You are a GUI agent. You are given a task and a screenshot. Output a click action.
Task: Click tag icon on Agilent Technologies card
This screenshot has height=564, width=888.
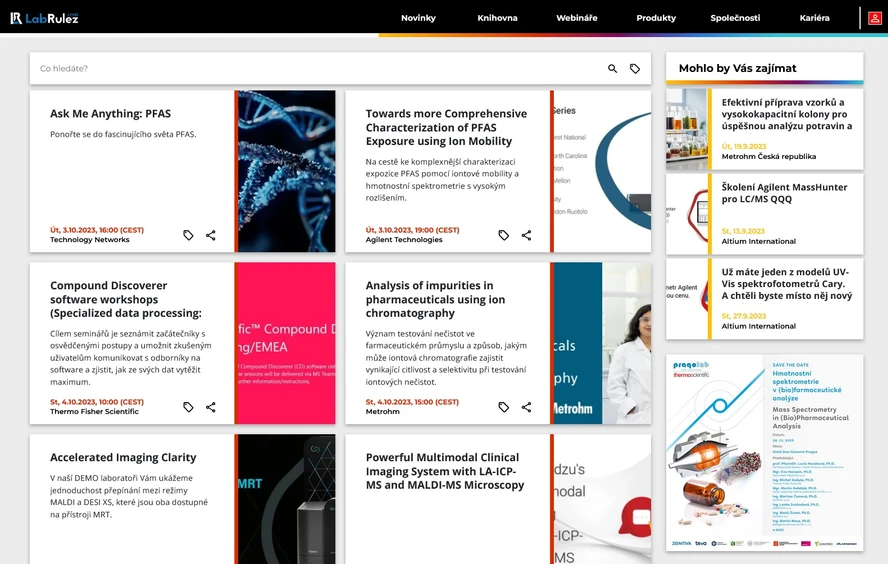click(x=503, y=235)
